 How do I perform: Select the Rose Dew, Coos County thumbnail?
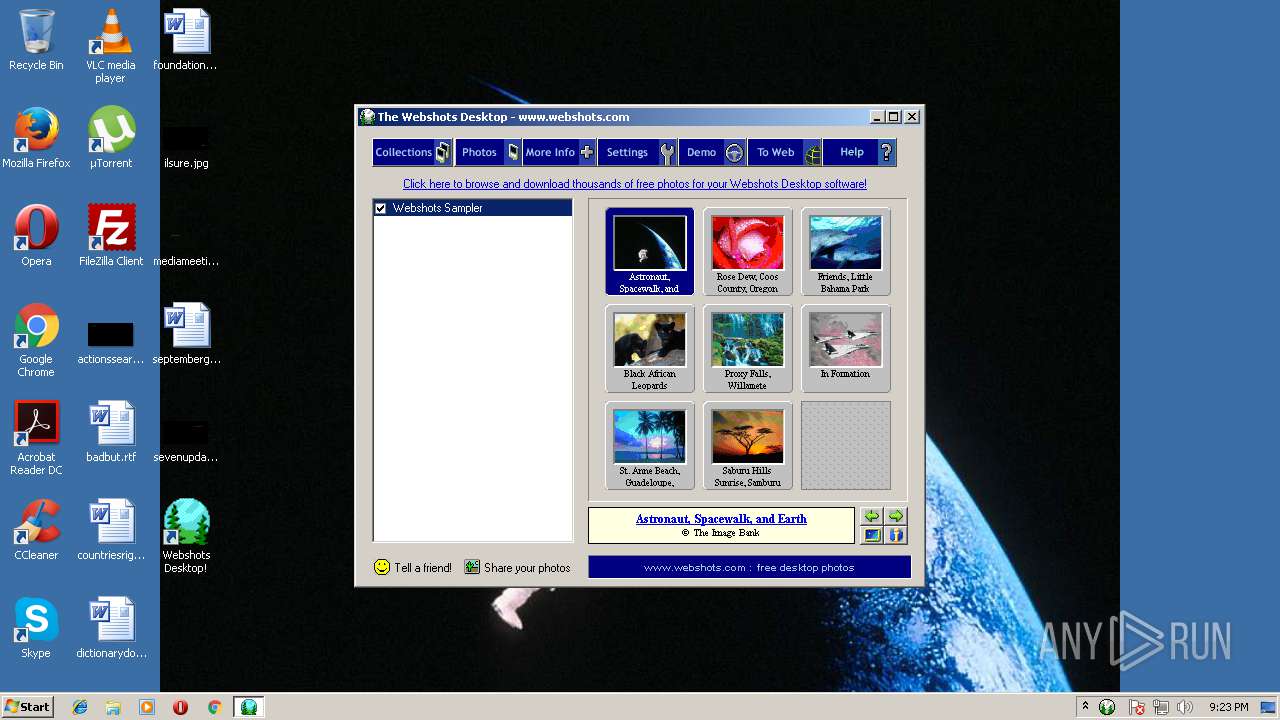tap(747, 251)
